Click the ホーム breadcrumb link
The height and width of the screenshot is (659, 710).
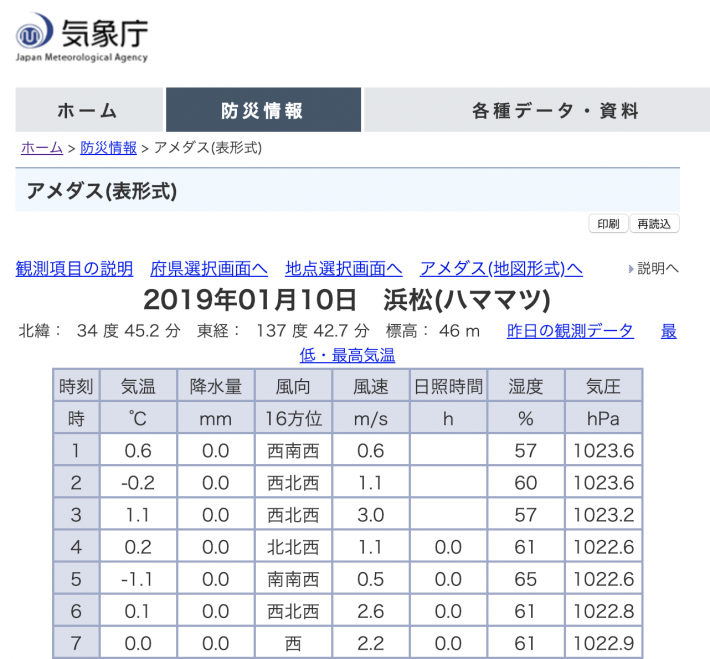[42, 148]
